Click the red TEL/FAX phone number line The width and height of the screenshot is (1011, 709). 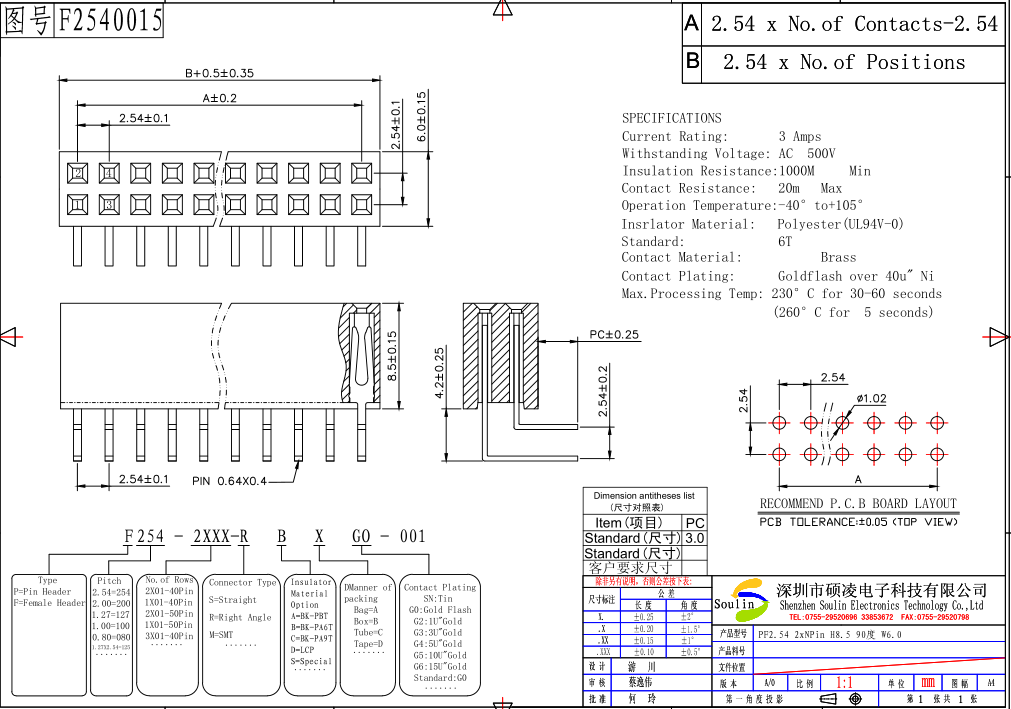(x=879, y=617)
